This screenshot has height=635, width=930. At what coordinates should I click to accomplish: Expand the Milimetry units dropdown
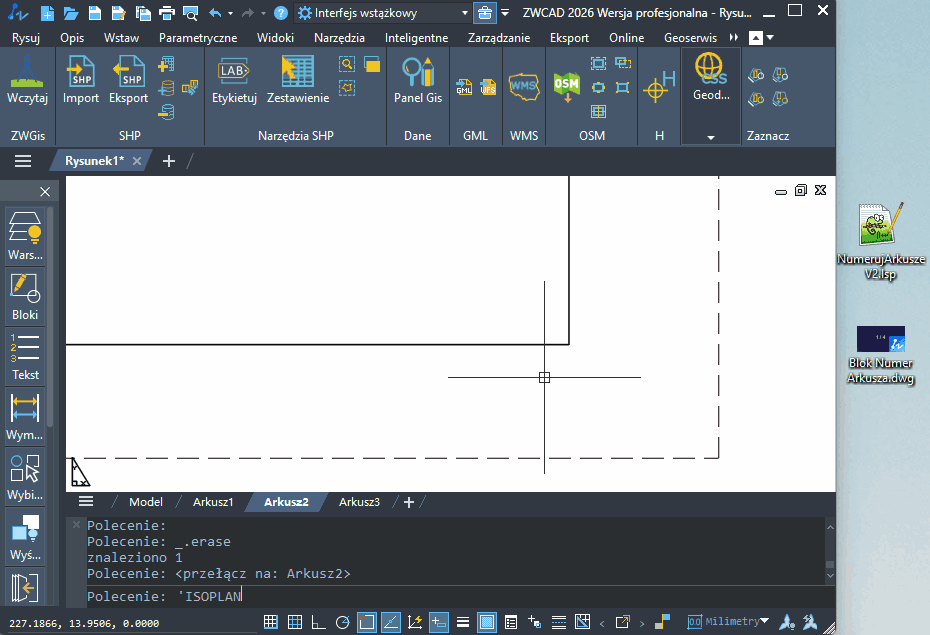click(x=764, y=621)
